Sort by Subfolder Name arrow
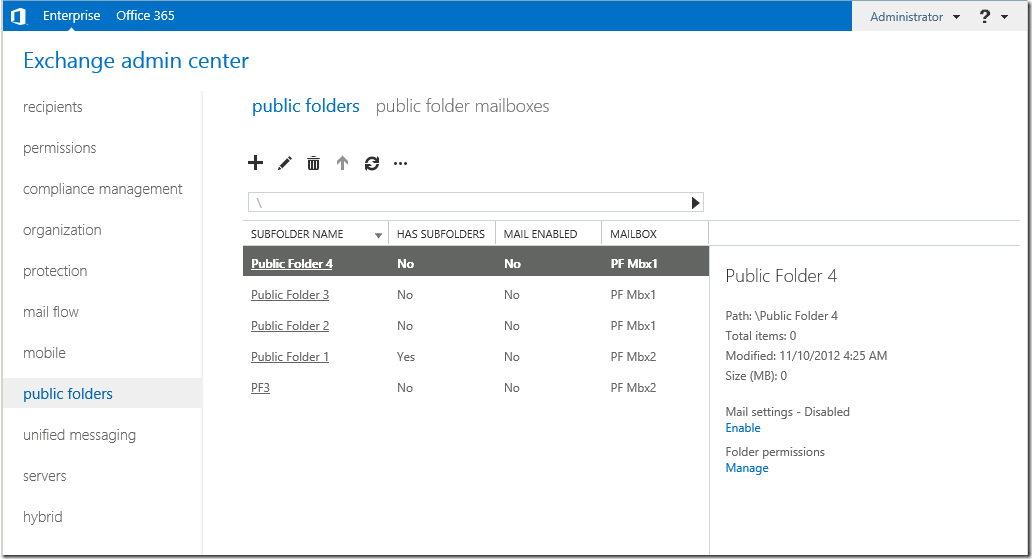Screen dimensions: 1032x559 (378, 235)
